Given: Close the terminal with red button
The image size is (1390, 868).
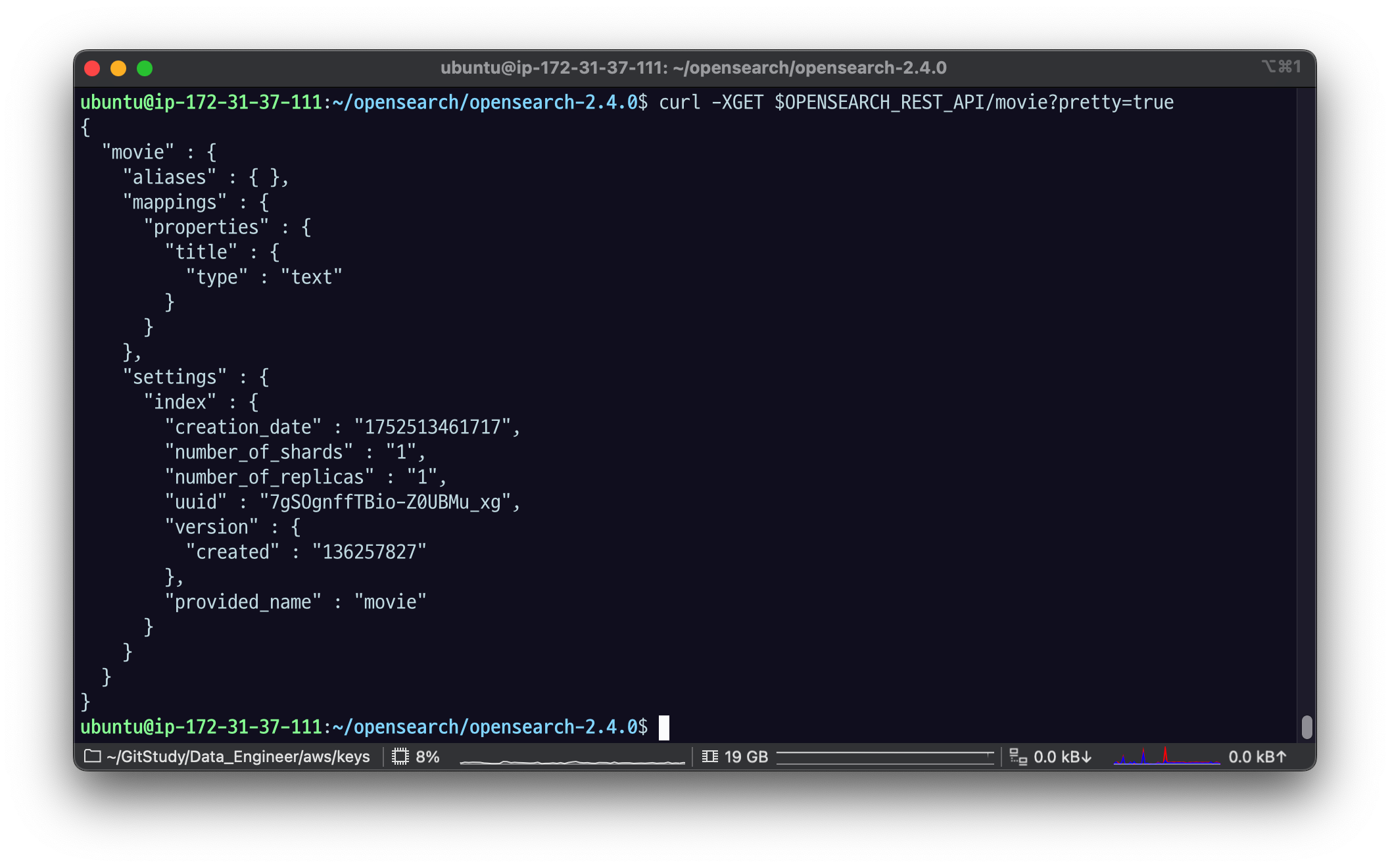Looking at the screenshot, I should click(x=92, y=68).
